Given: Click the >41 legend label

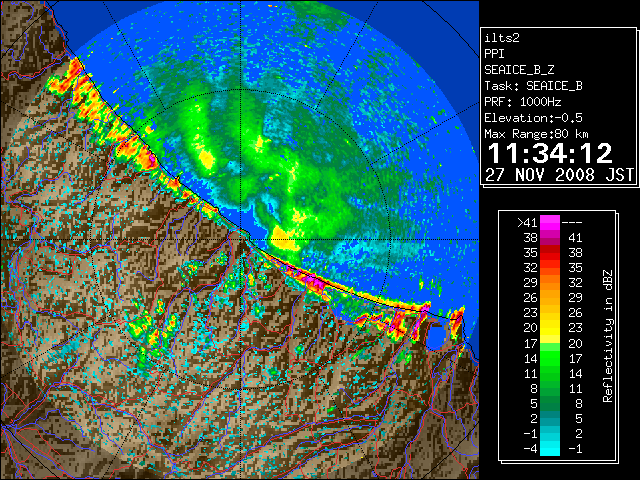Looking at the screenshot, I should coord(527,222).
